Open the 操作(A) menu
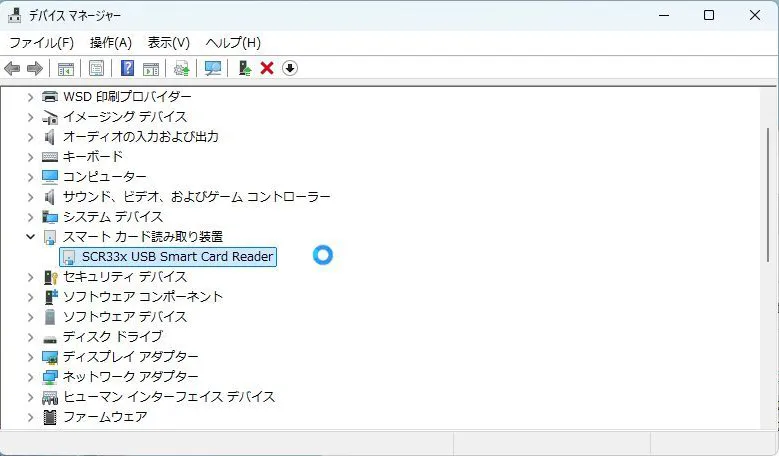This screenshot has height=456, width=779. tap(110, 42)
